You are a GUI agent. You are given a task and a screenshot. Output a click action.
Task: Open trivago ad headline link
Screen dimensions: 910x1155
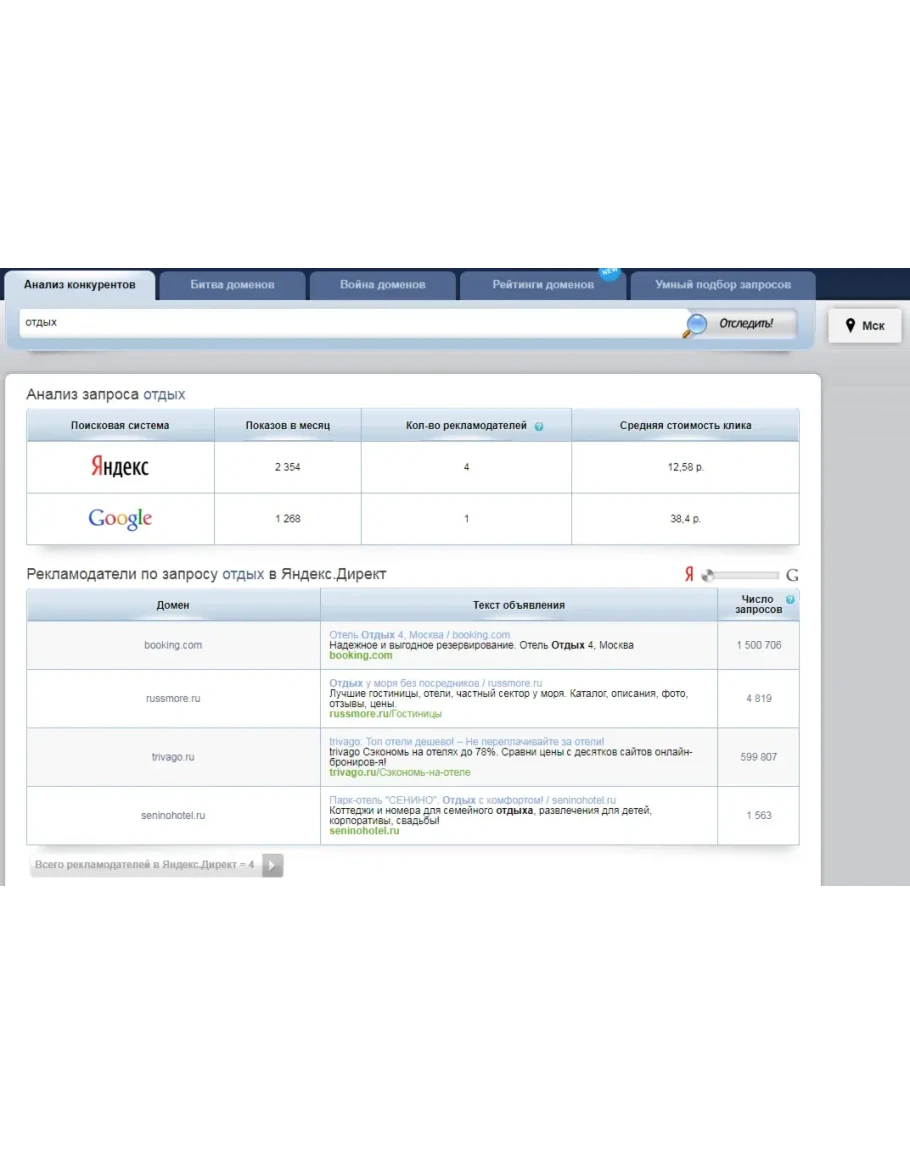tap(466, 742)
